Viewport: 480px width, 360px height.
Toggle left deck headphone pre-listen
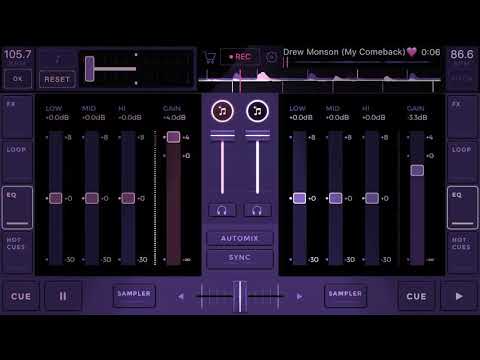[x=222, y=211]
